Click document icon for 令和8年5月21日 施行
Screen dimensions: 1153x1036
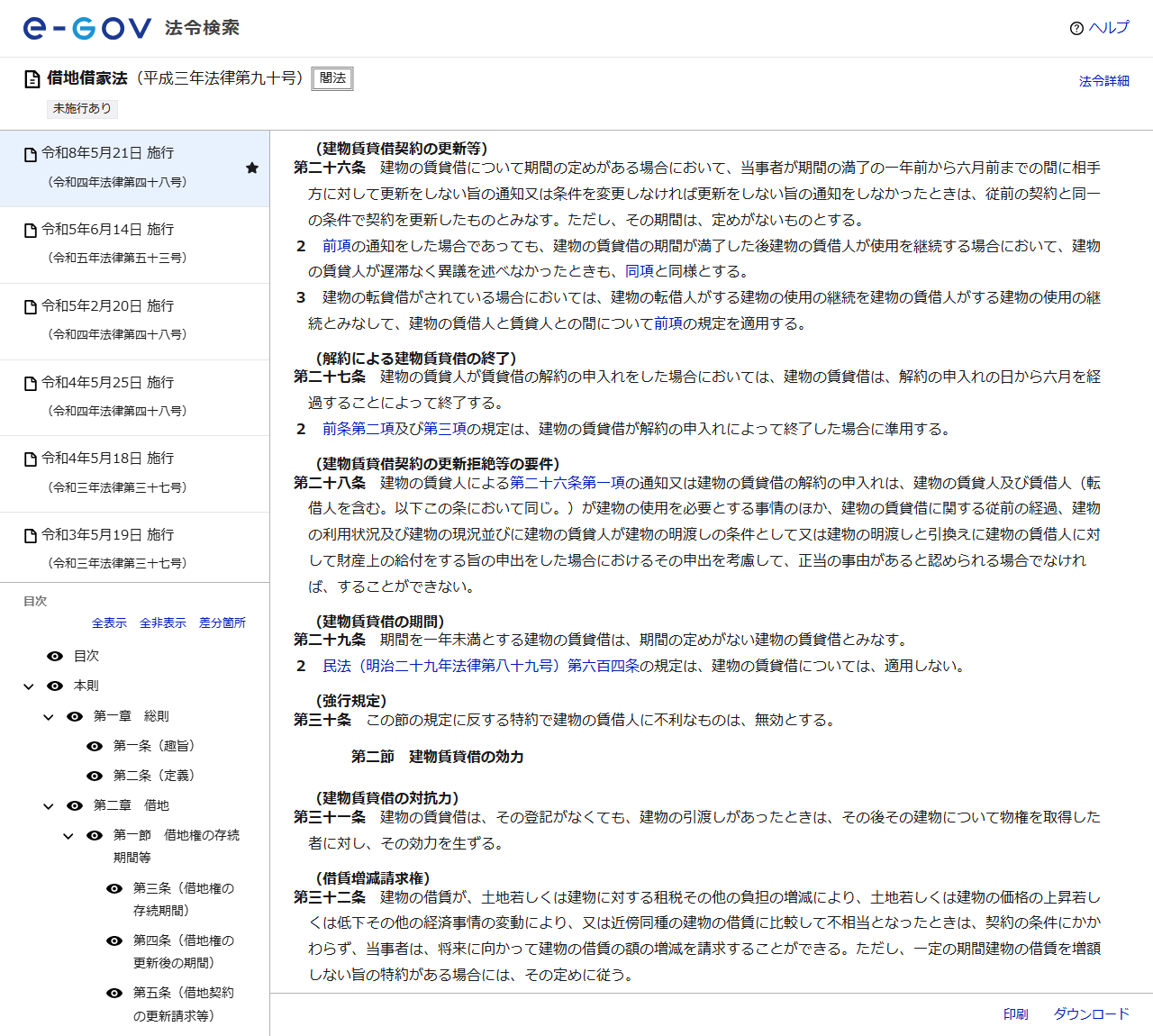click(31, 154)
